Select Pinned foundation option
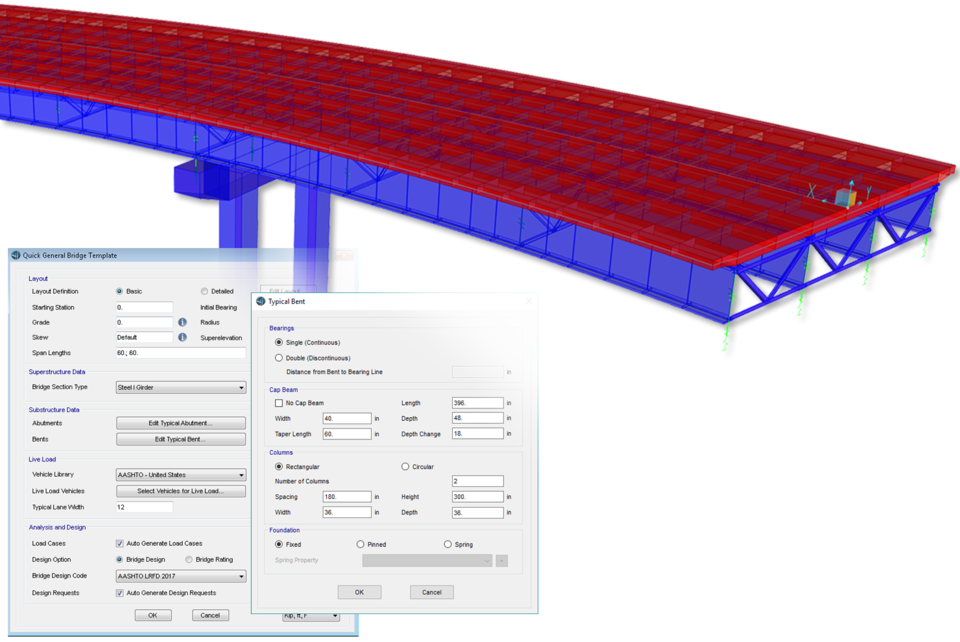Image resolution: width=960 pixels, height=642 pixels. click(x=360, y=544)
